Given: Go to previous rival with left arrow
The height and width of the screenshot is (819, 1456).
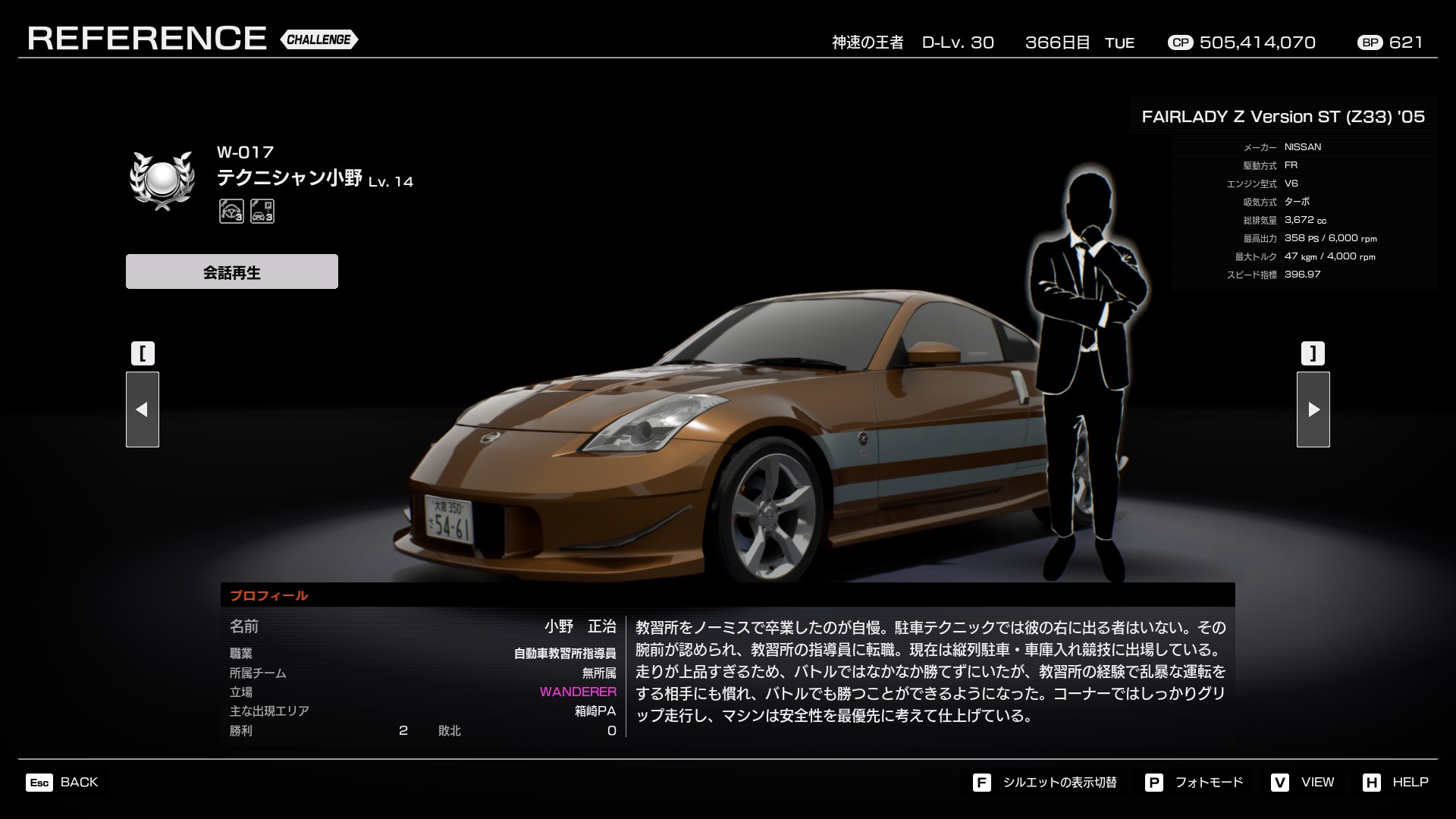Looking at the screenshot, I should click(143, 409).
